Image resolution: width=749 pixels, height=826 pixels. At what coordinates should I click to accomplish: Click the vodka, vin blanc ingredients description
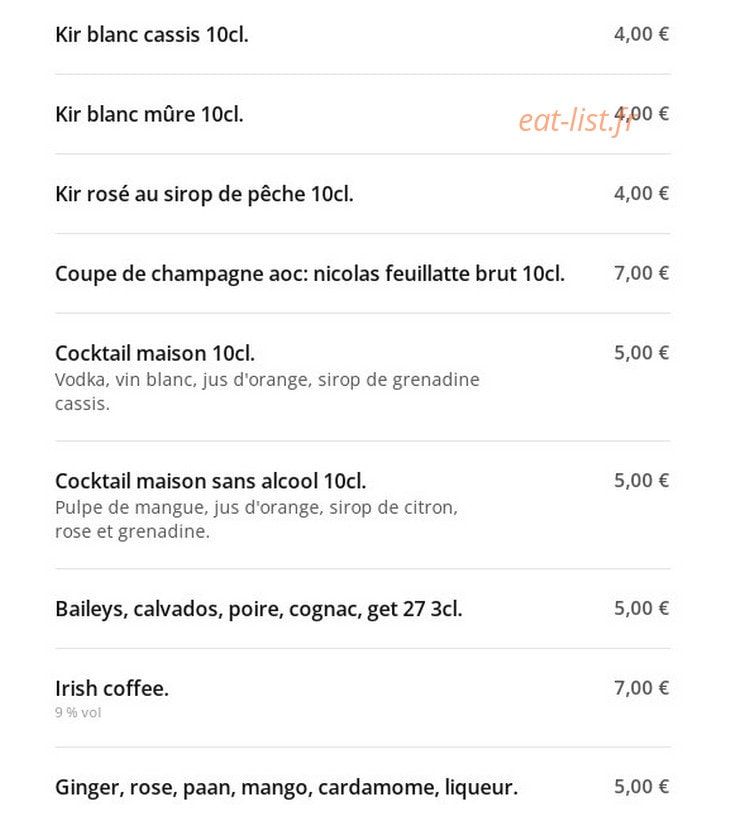pyautogui.click(x=267, y=391)
